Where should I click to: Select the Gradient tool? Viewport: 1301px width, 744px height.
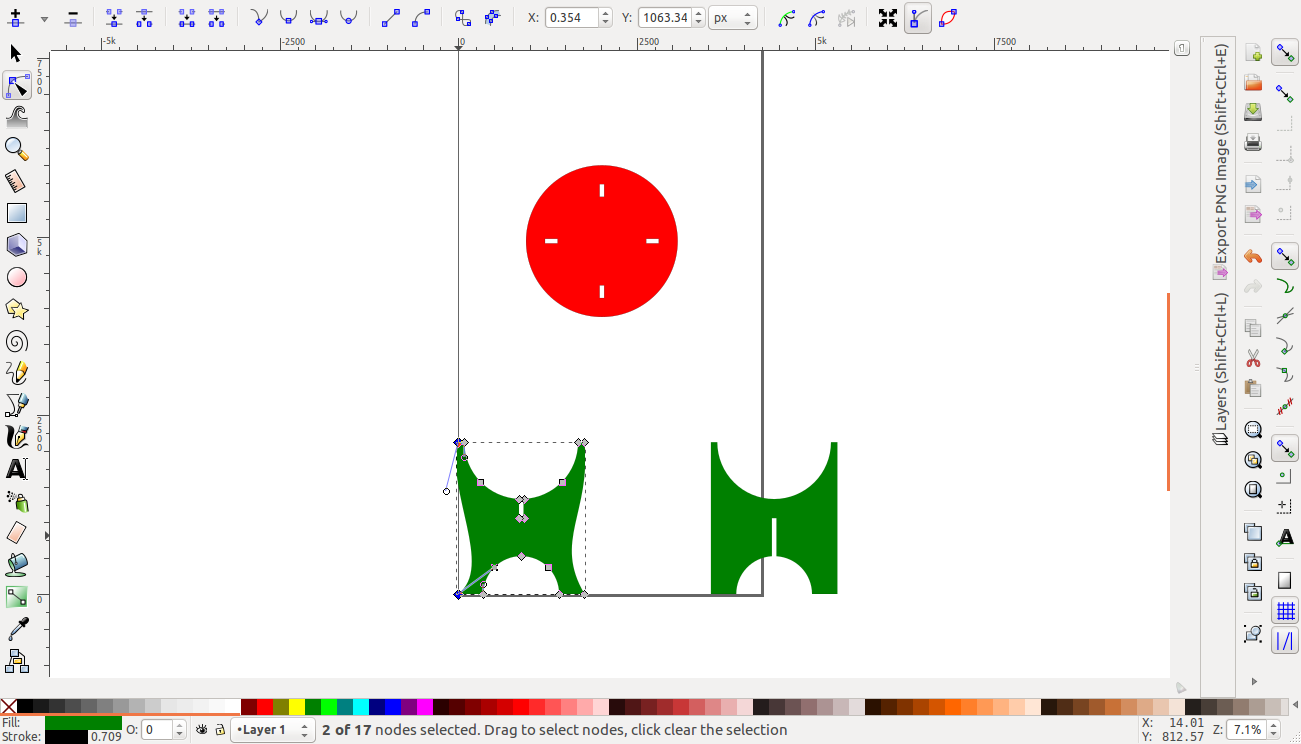16,597
